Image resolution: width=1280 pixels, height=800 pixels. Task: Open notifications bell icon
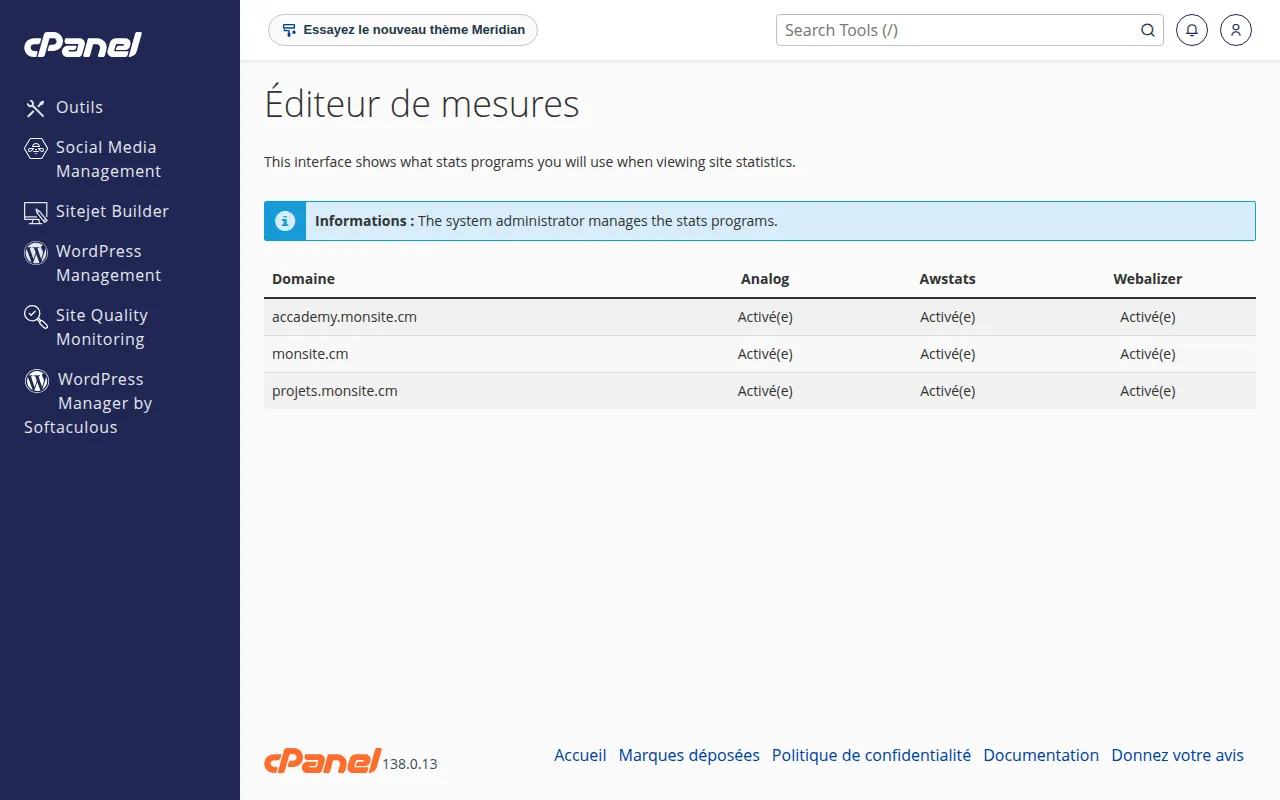tap(1191, 30)
